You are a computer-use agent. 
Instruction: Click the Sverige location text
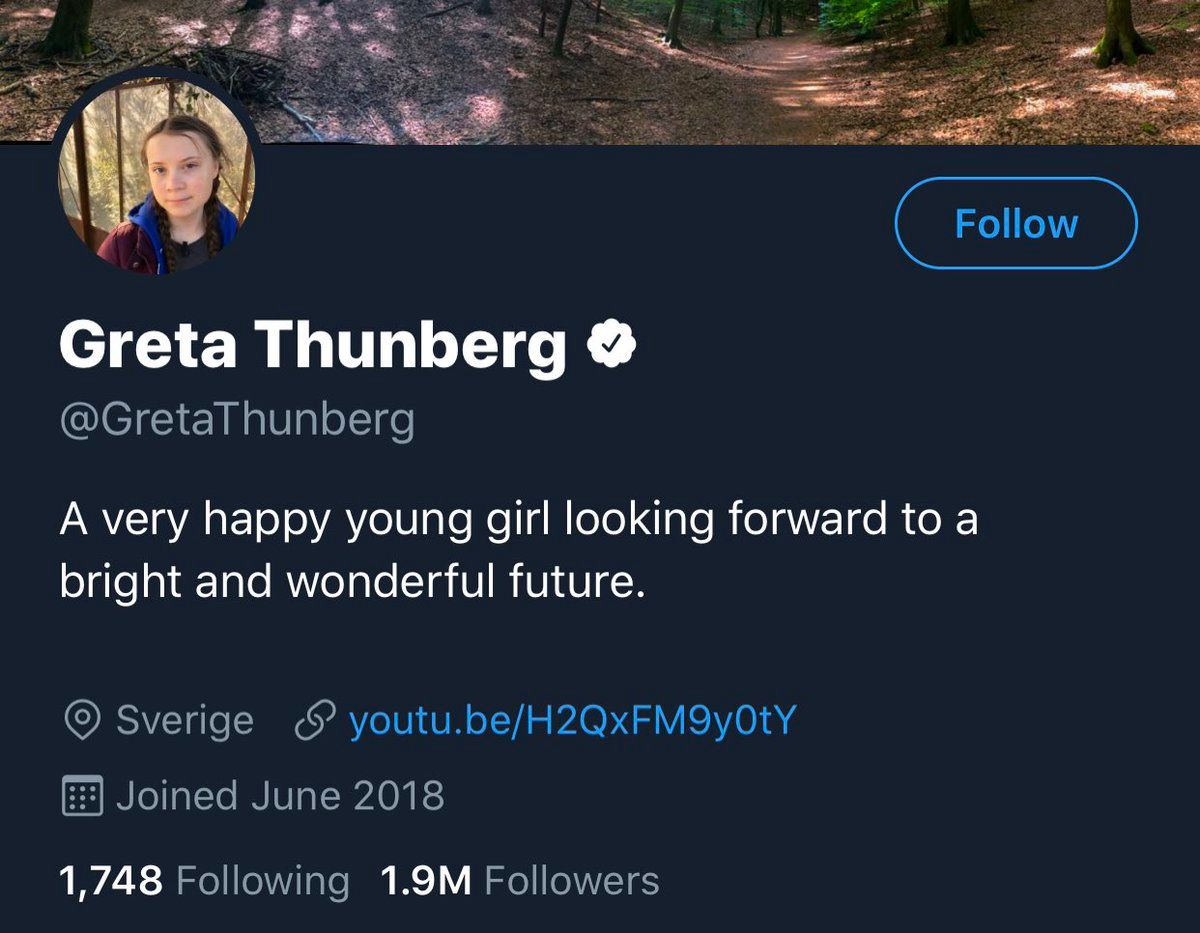[x=185, y=720]
